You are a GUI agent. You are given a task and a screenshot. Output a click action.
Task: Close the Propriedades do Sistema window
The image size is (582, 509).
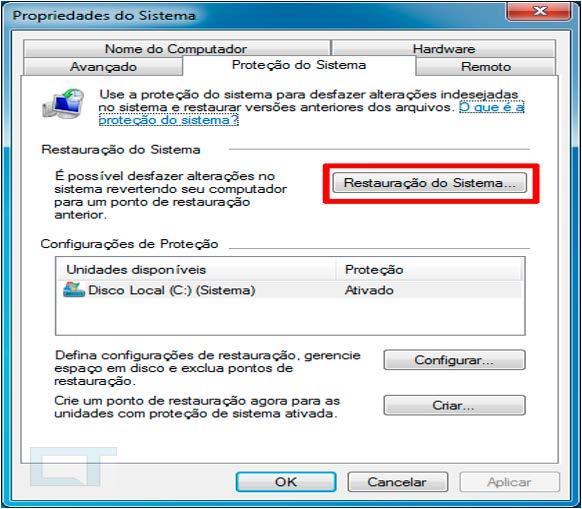(539, 10)
